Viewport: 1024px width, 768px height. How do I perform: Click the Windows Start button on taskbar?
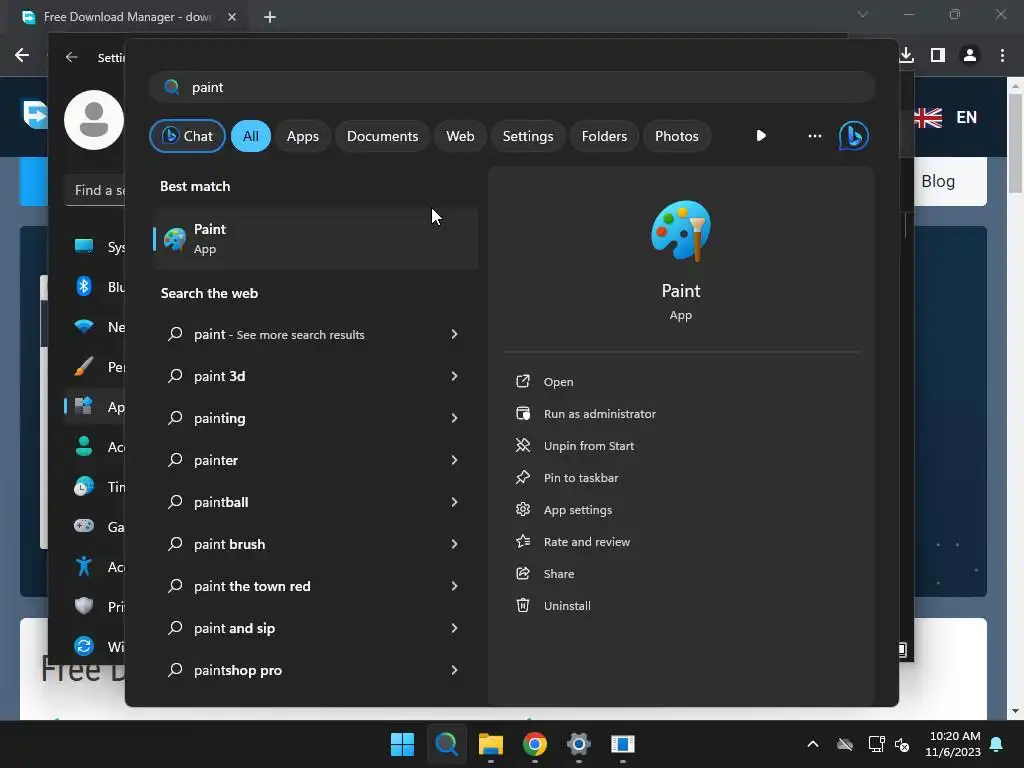[x=402, y=744]
